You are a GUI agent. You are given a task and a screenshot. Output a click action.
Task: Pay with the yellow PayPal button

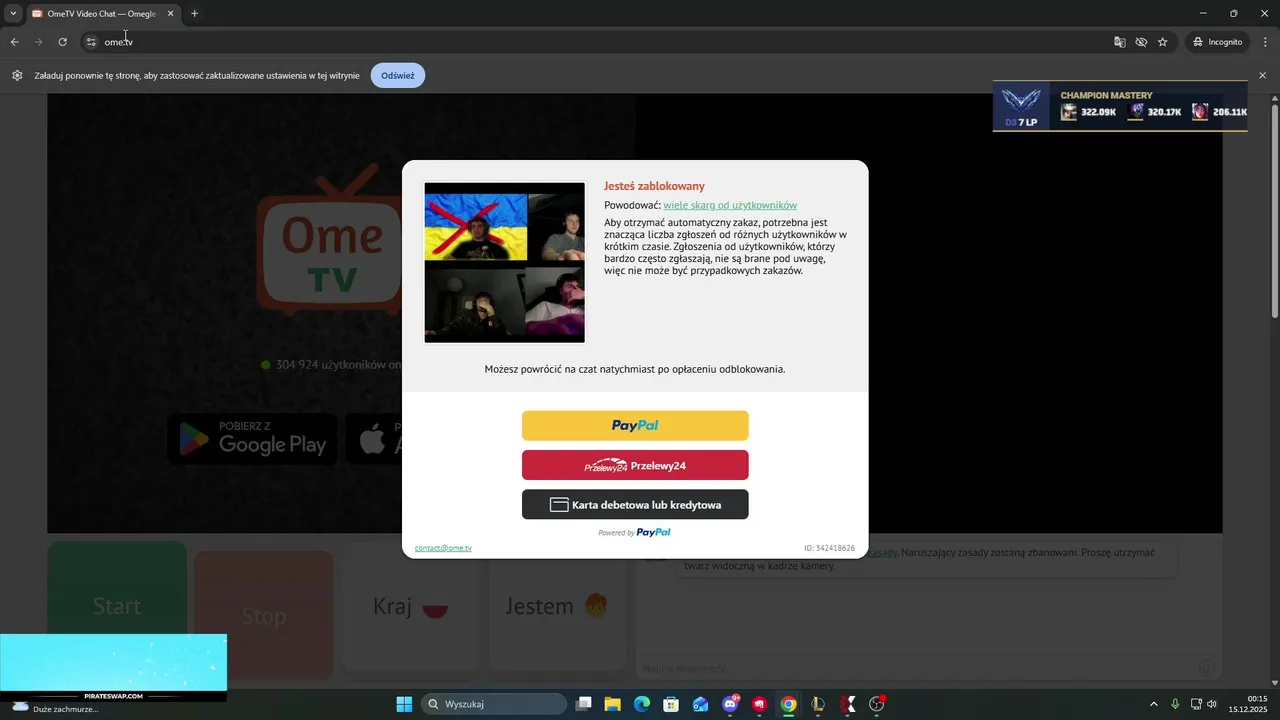(635, 425)
